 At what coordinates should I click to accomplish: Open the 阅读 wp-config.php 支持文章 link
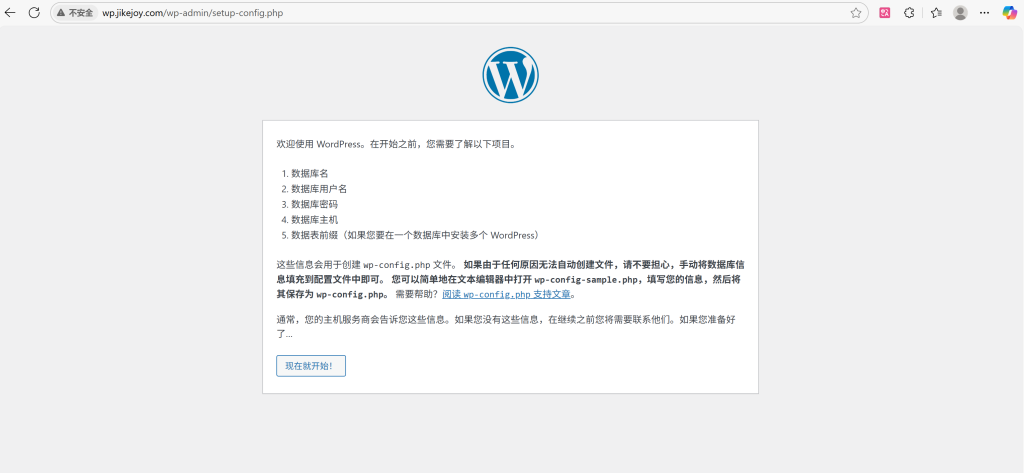pyautogui.click(x=506, y=294)
